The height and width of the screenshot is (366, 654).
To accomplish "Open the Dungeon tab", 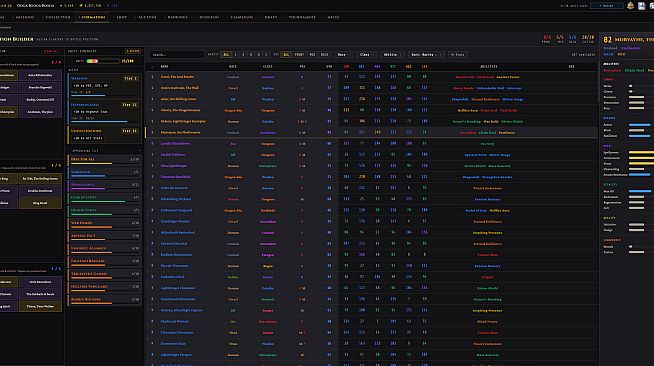I will 209,17.
